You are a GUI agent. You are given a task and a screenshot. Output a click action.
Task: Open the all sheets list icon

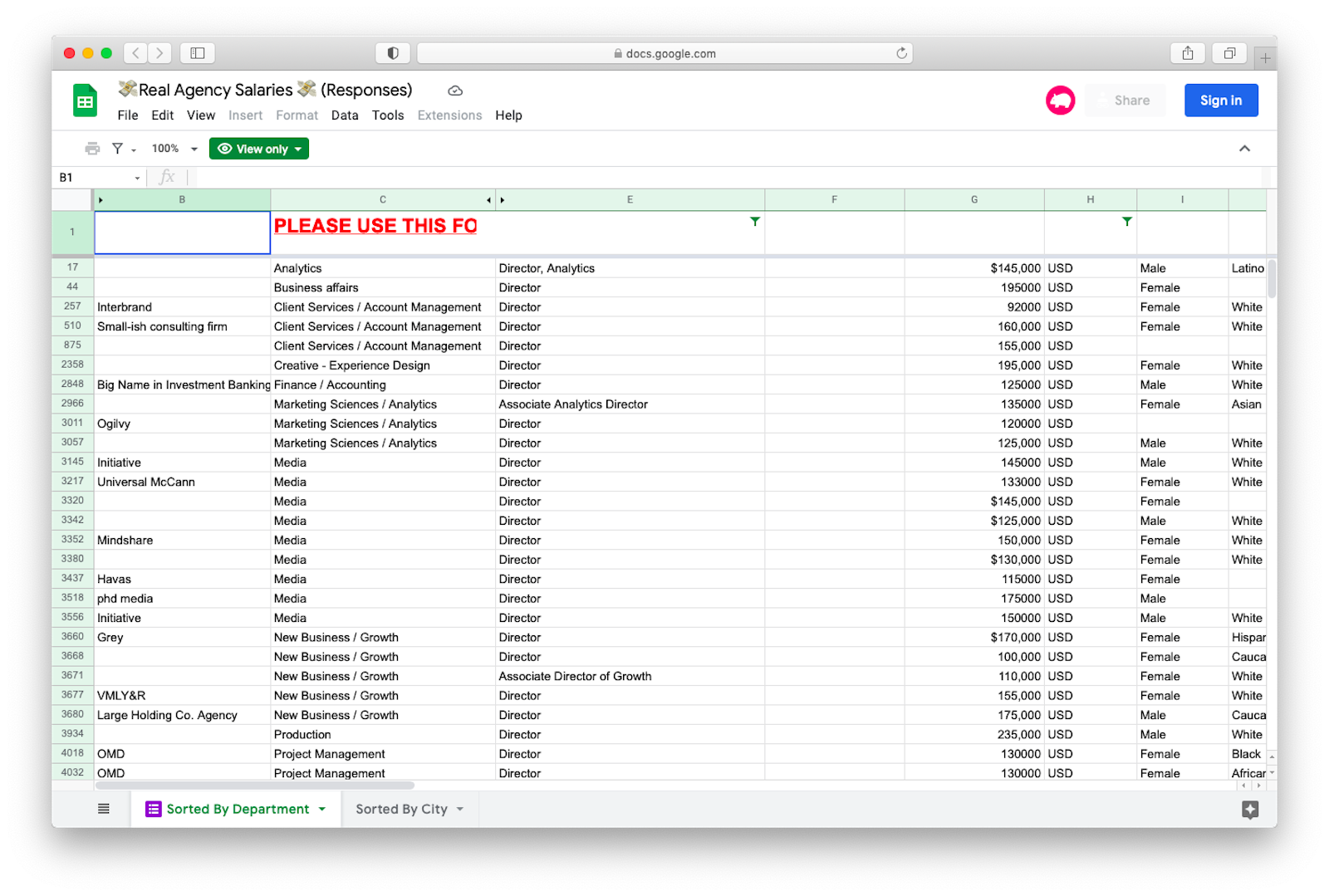click(x=104, y=809)
